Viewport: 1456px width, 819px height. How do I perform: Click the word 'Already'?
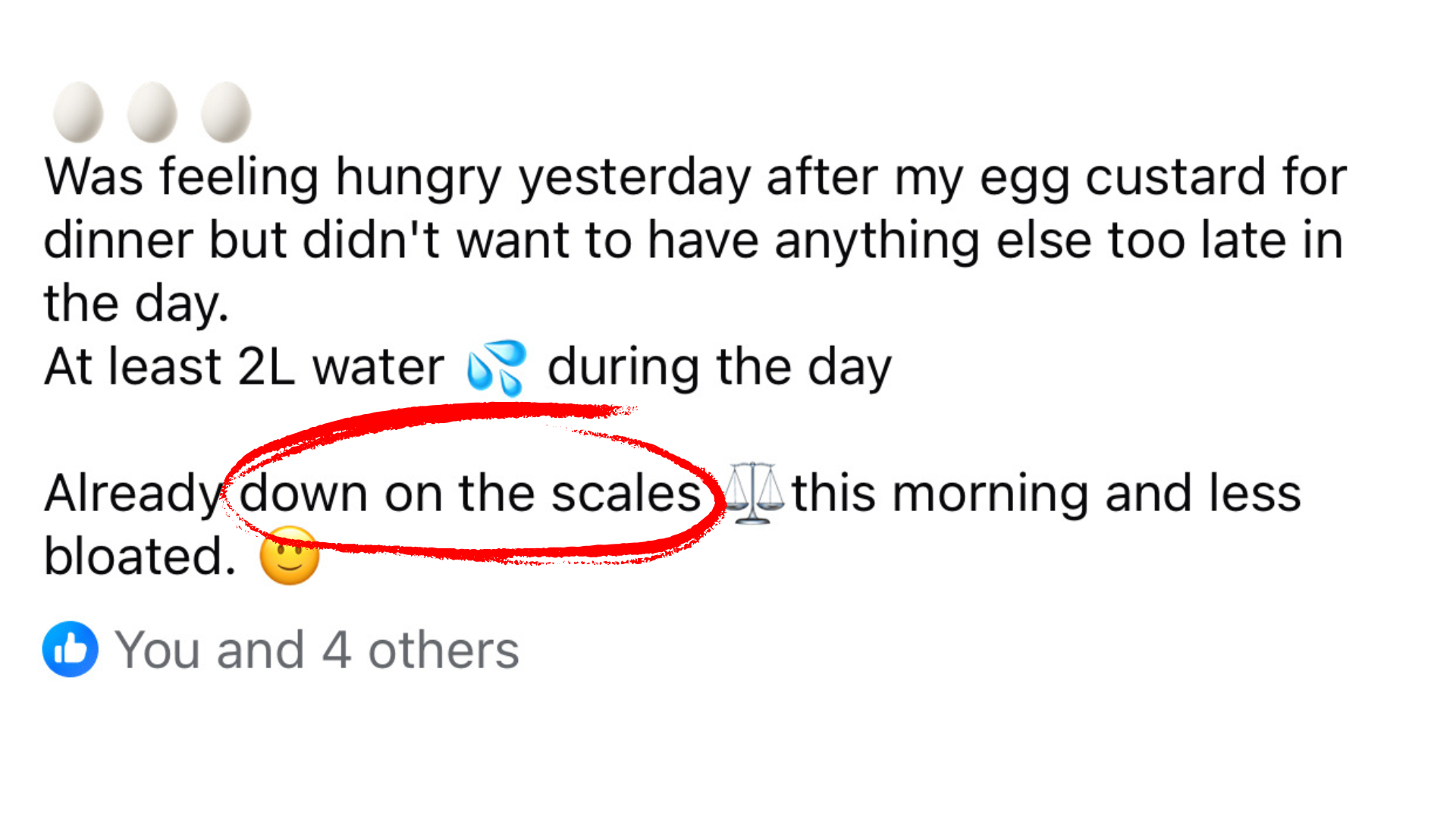click(x=131, y=494)
